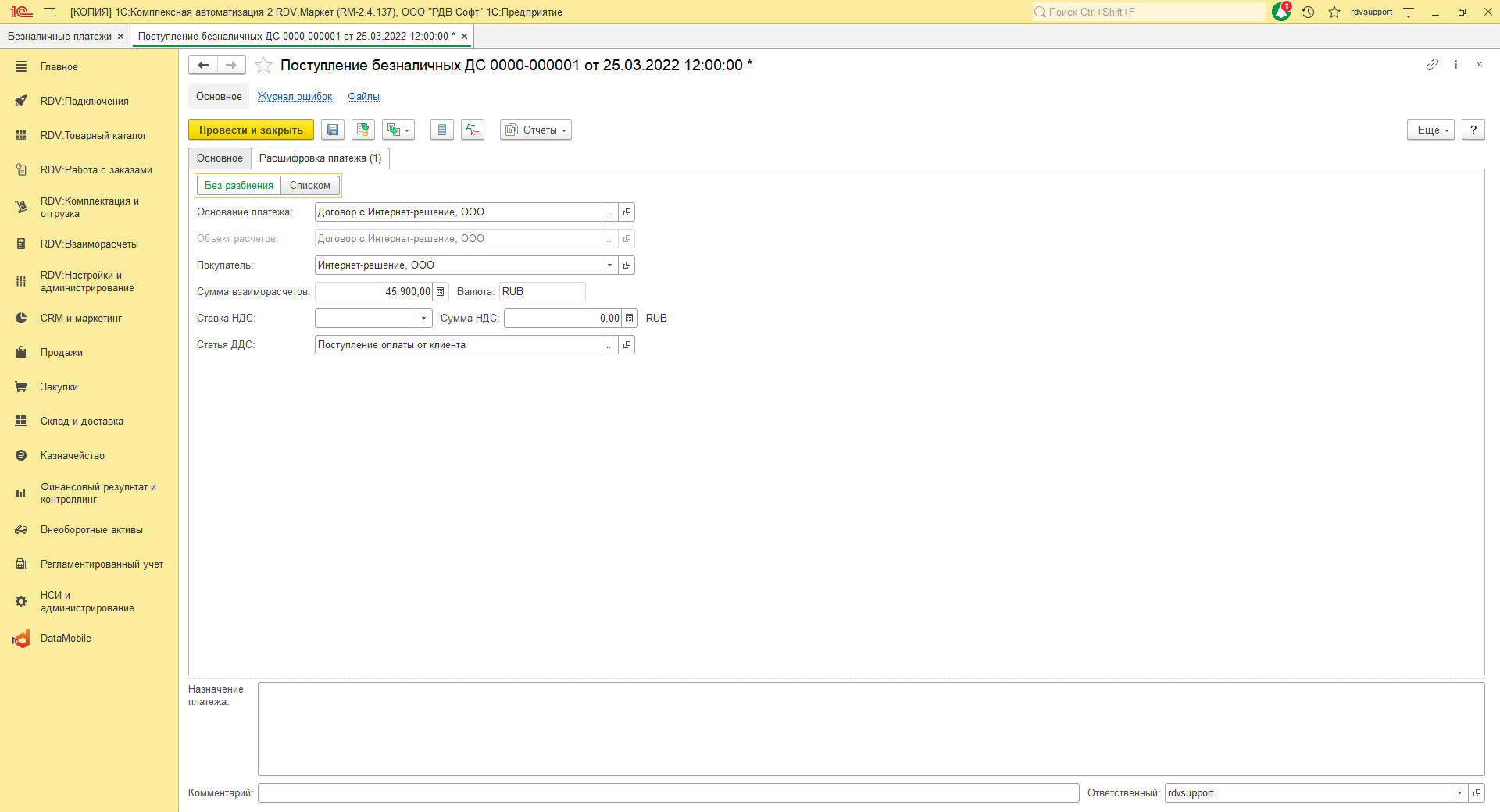Open Статья ДДС record with open icon
Viewport: 1500px width, 812px height.
click(x=627, y=345)
